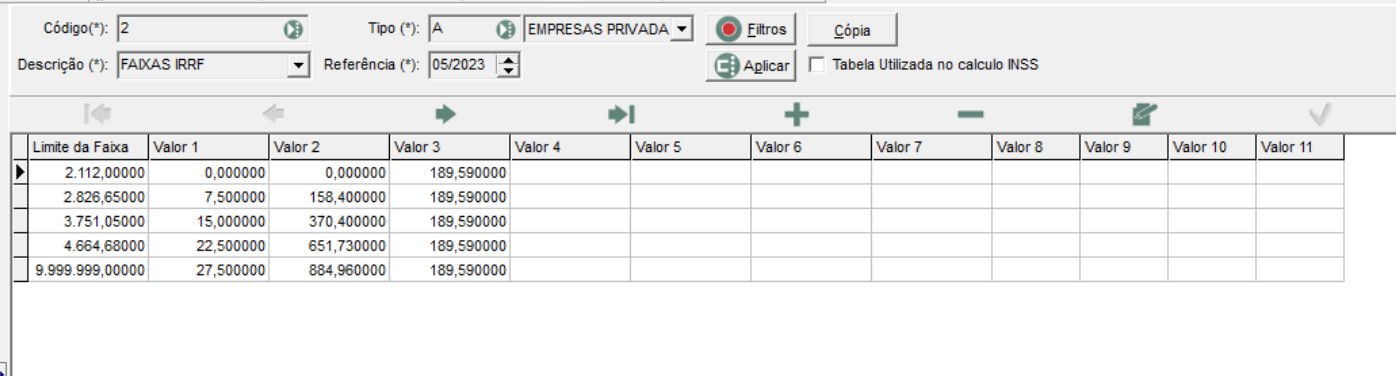1396x376 pixels.
Task: Delete record with minus icon
Action: (x=970, y=115)
